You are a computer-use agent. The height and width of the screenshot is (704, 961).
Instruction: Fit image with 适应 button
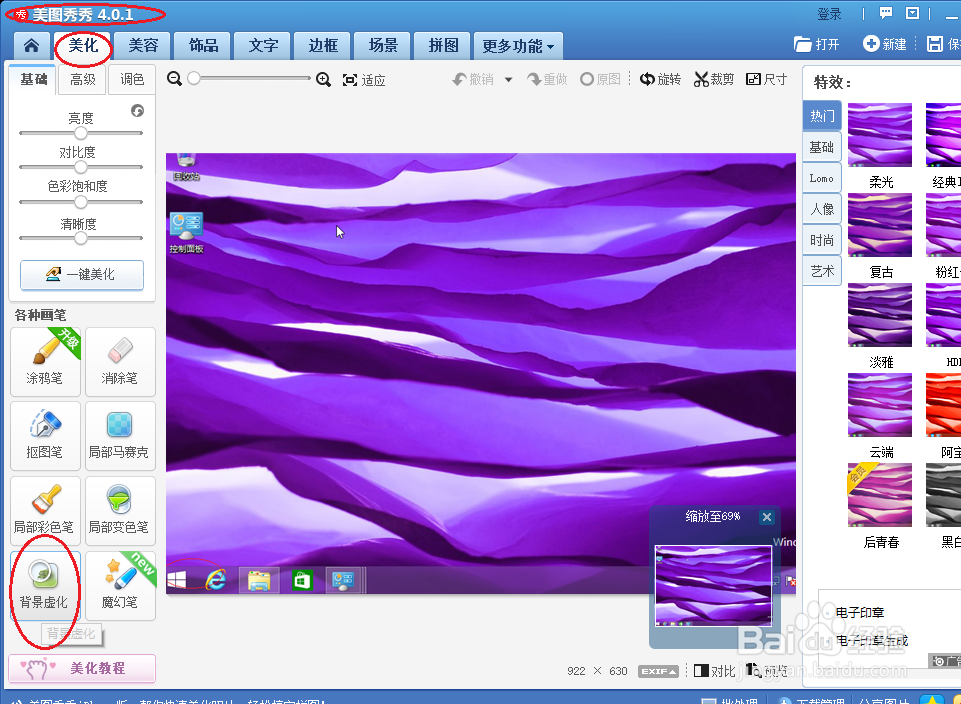pyautogui.click(x=364, y=80)
